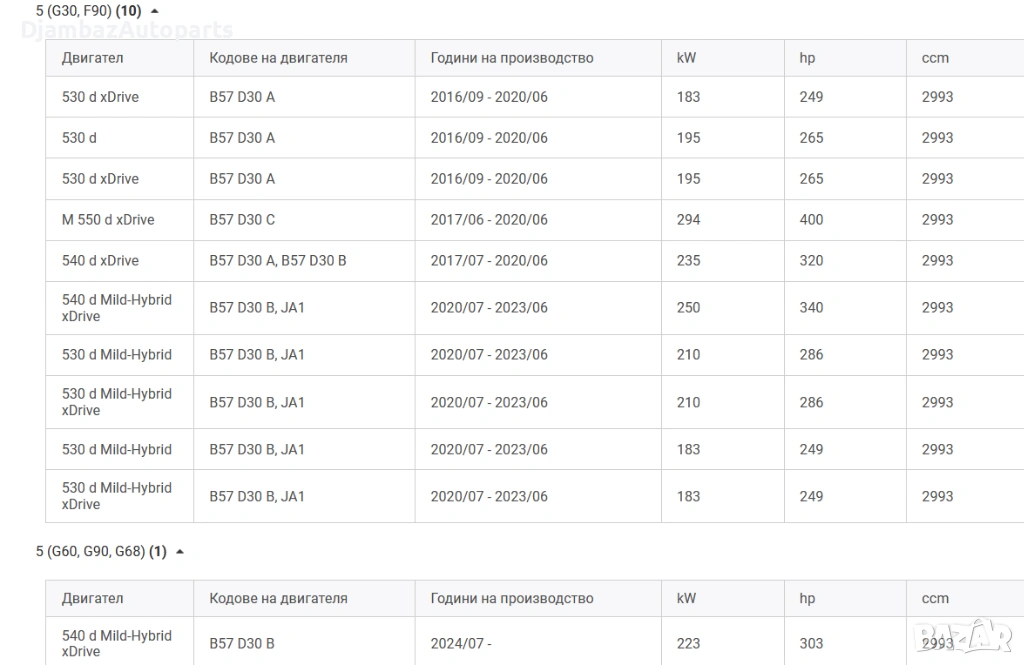This screenshot has height=665, width=1024.
Task: Click the 2017/06 - 2020/06 production years cell
Action: click(x=489, y=220)
